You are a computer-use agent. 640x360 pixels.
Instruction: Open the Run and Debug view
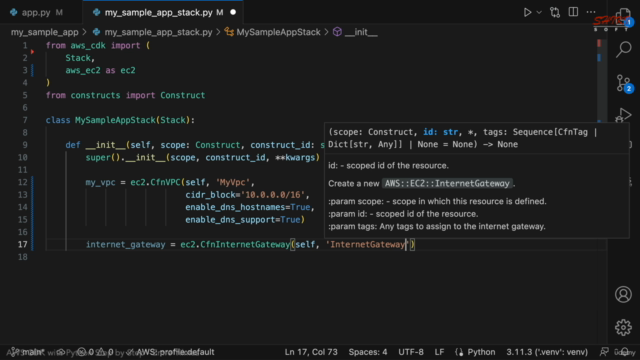(x=623, y=115)
